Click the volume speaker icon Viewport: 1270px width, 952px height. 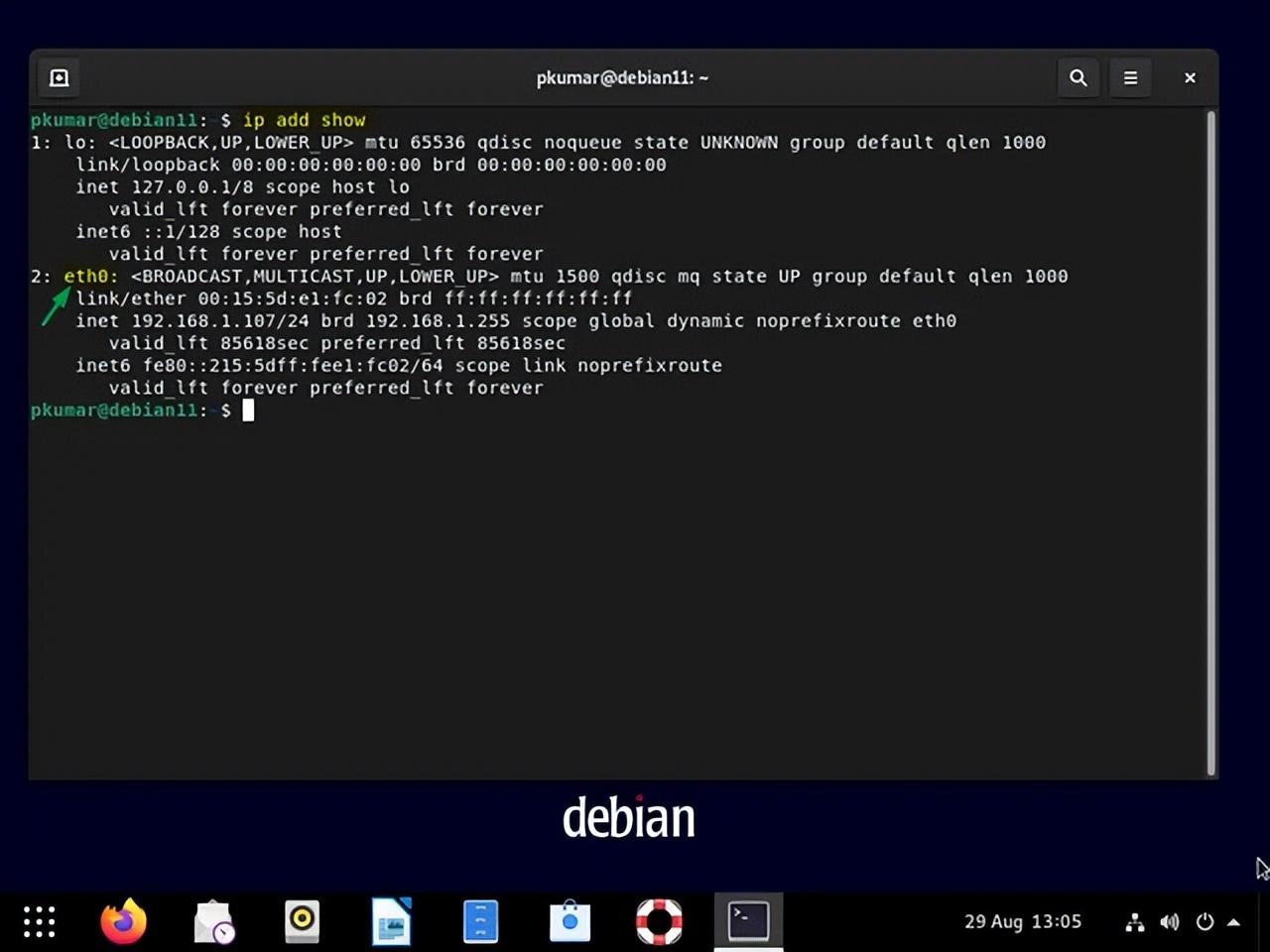point(1170,922)
